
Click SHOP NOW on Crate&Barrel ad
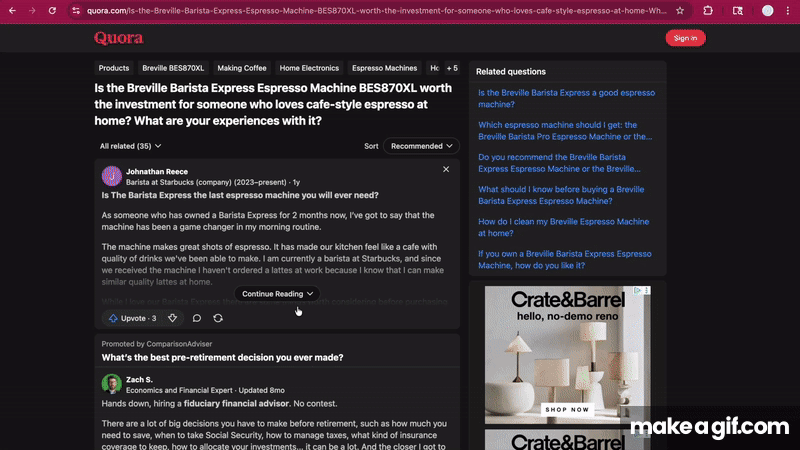click(567, 410)
